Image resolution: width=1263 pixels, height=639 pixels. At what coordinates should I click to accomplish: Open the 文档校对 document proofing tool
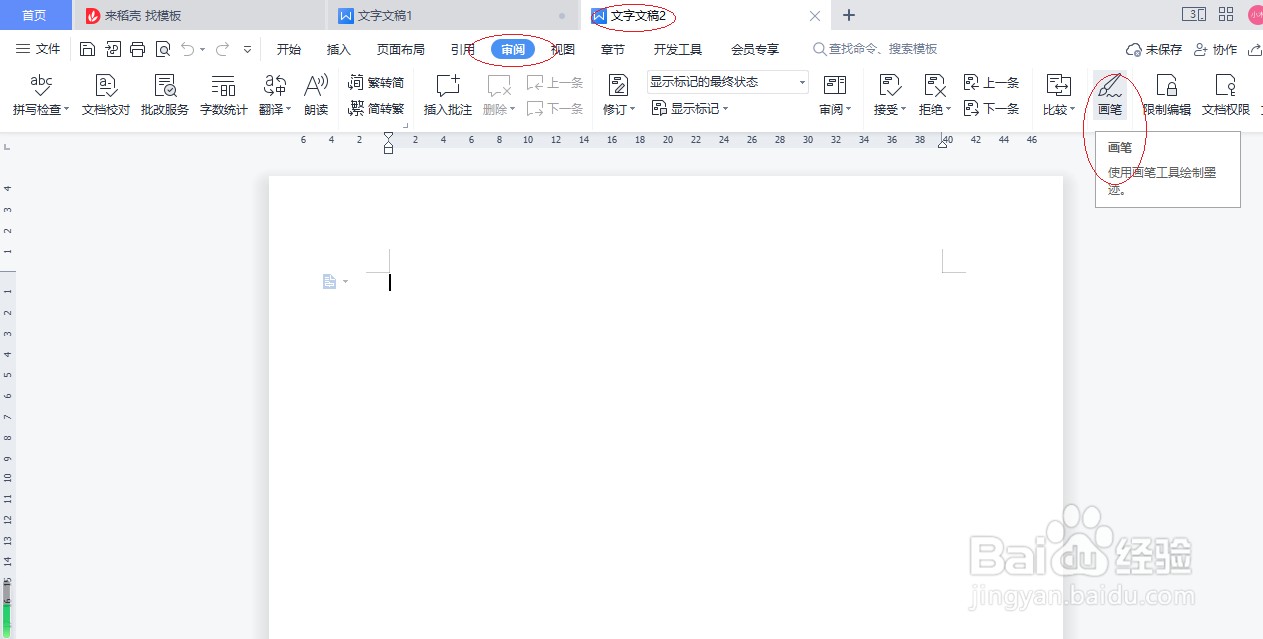click(x=106, y=95)
